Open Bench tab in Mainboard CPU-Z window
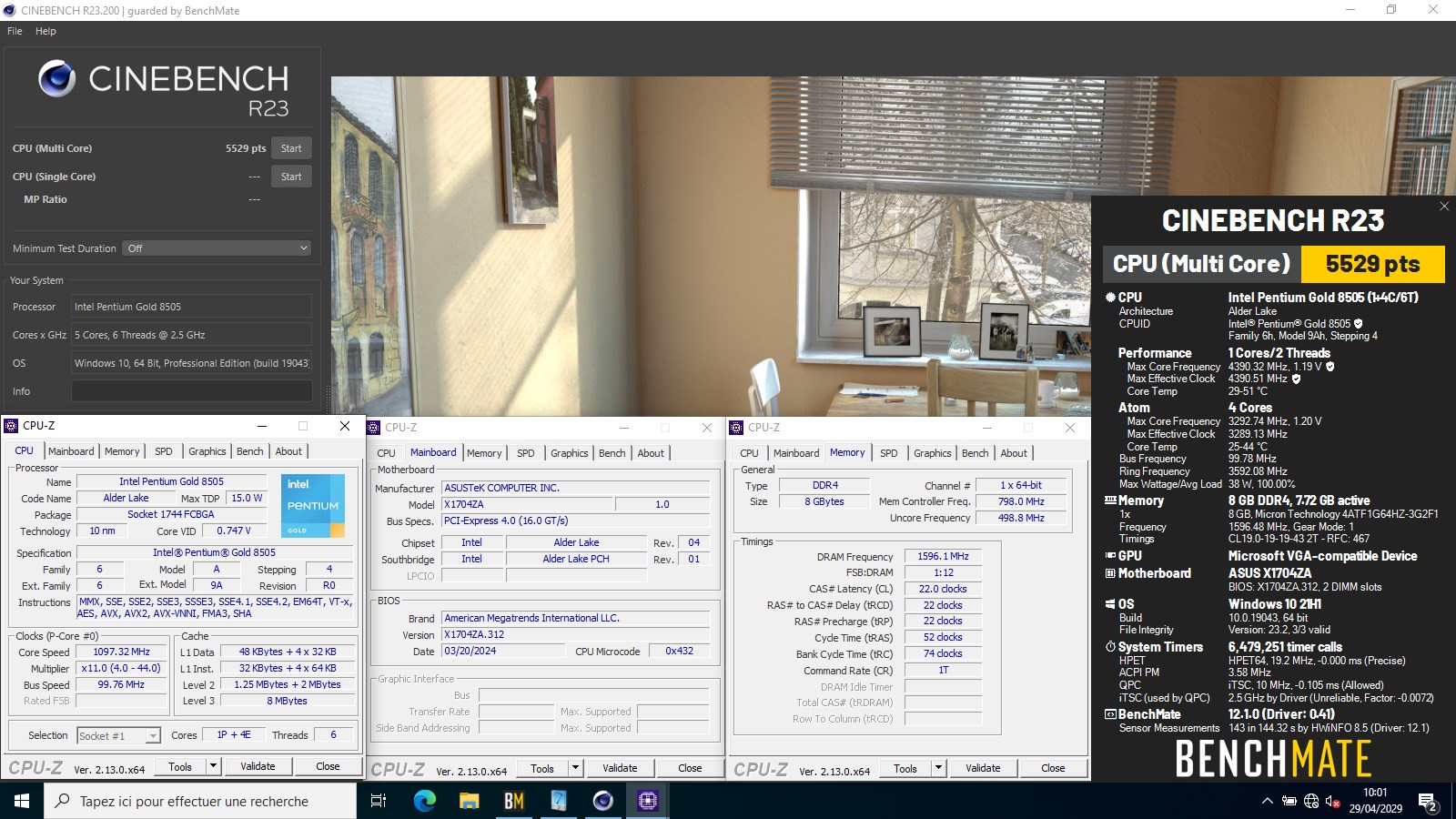Viewport: 1456px width, 819px height. tap(612, 453)
